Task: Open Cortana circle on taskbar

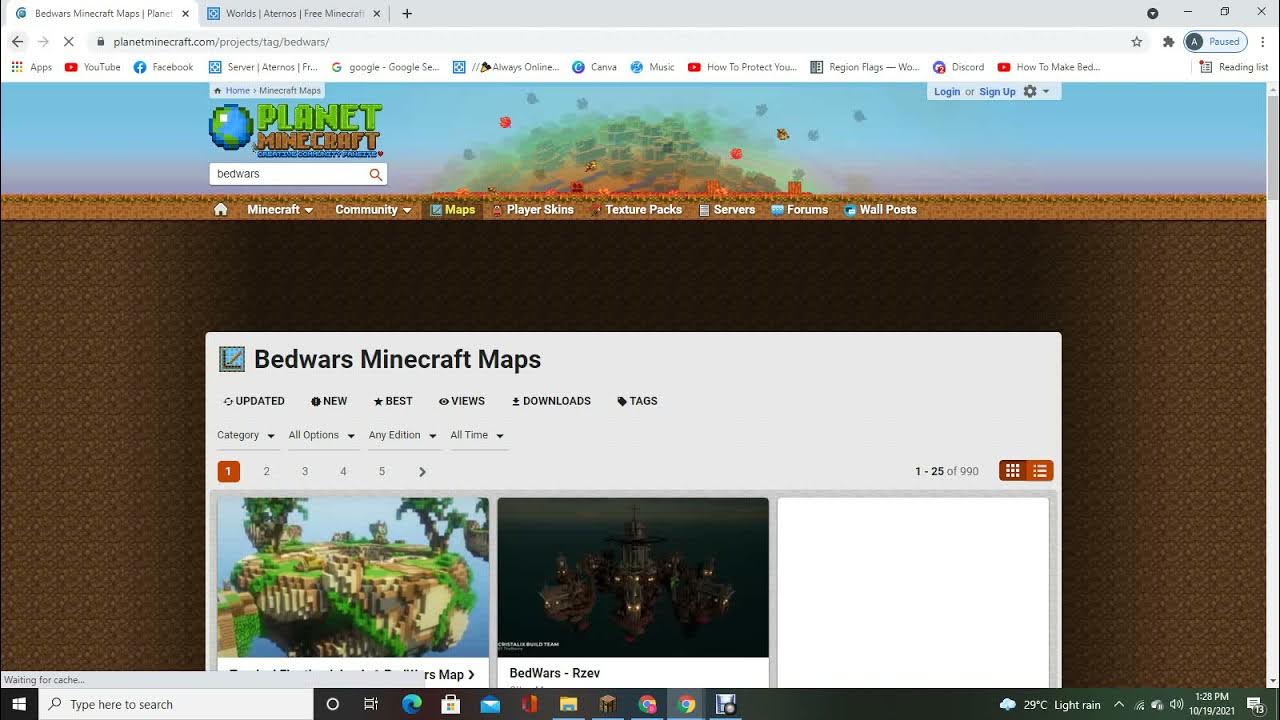Action: (x=333, y=704)
